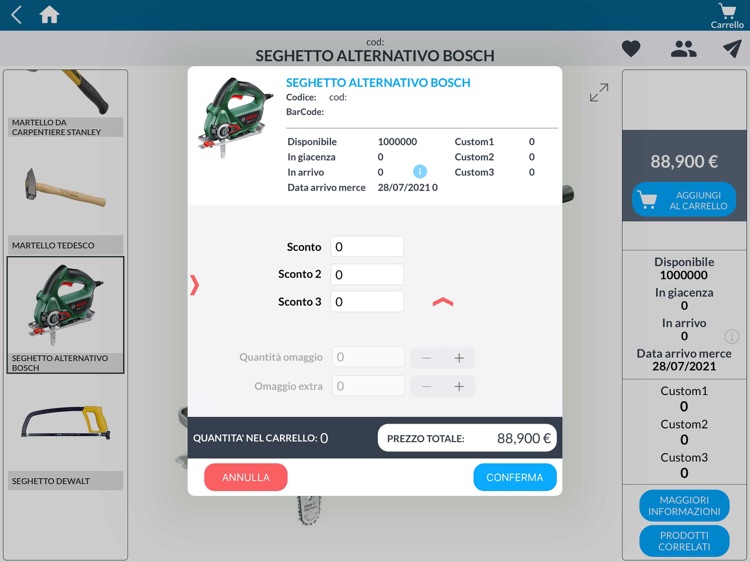Increase Quantità omaggio with plus
This screenshot has height=562, width=750.
pos(459,358)
